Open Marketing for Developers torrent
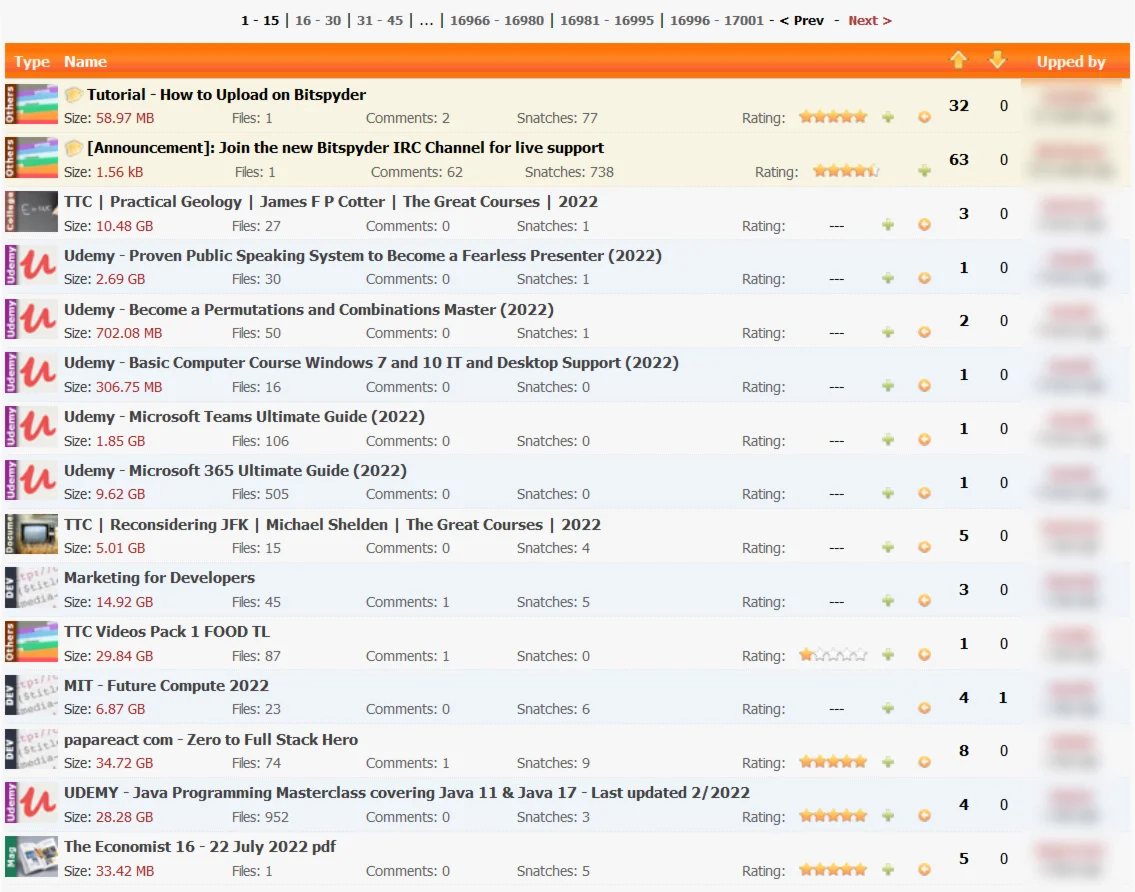 point(159,578)
